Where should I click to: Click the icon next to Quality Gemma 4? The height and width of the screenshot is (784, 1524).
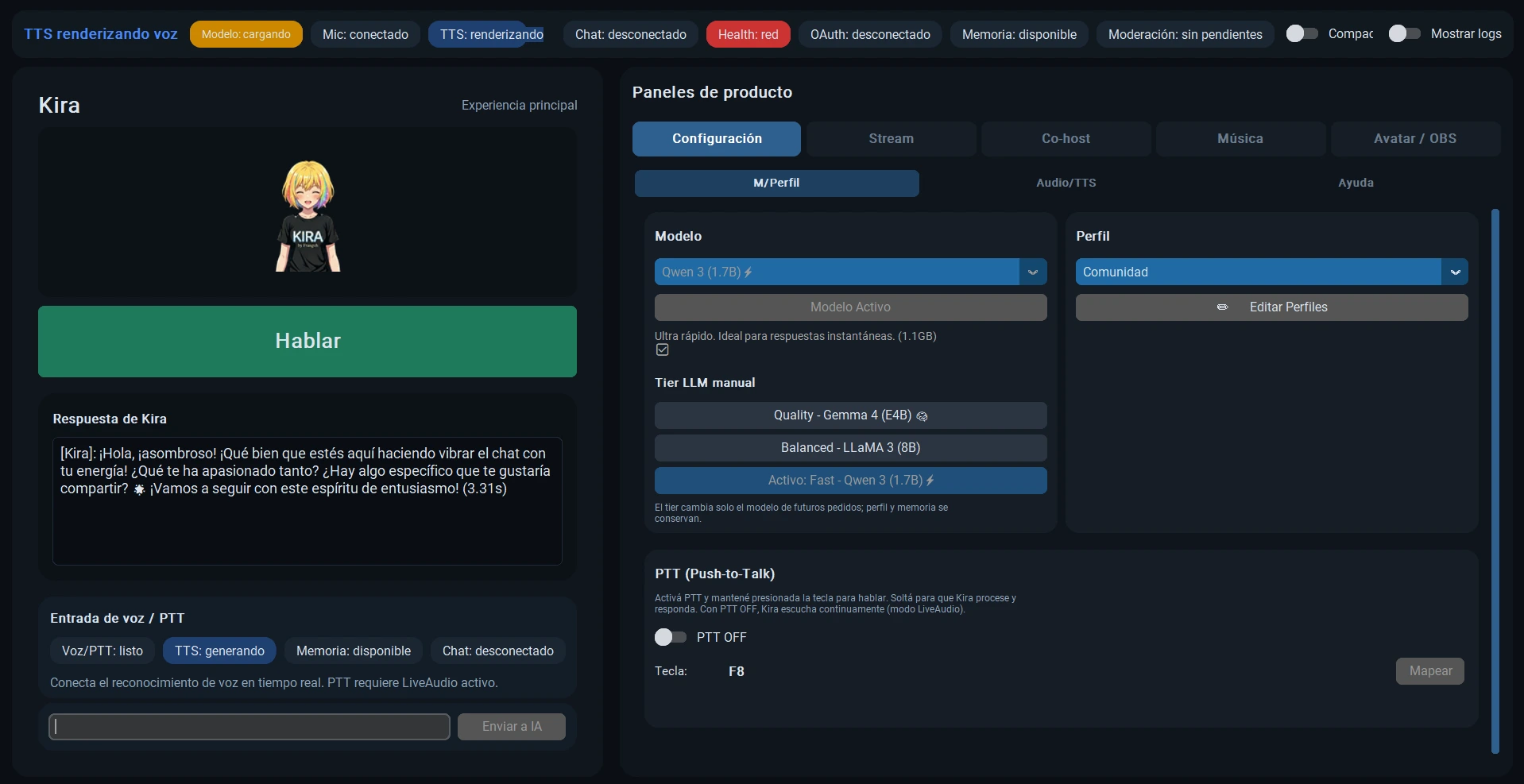click(x=922, y=416)
